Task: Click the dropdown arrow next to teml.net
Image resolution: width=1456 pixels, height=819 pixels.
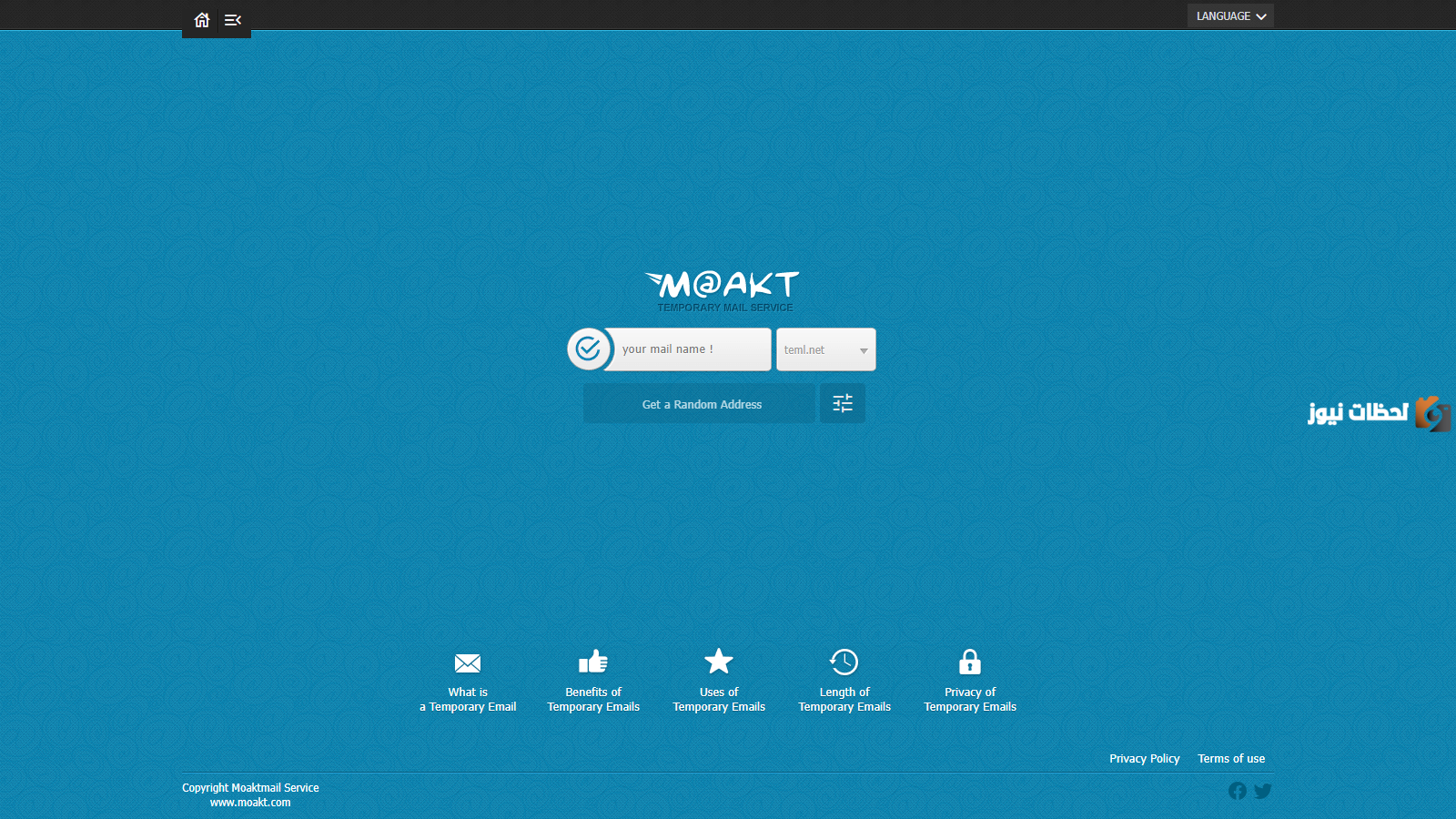Action: [864, 350]
